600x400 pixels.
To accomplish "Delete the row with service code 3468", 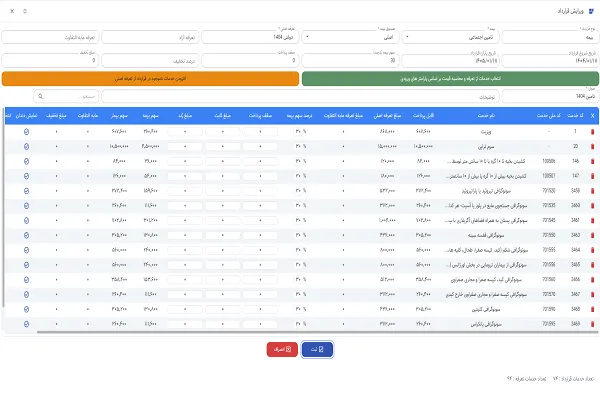I will click(x=592, y=309).
